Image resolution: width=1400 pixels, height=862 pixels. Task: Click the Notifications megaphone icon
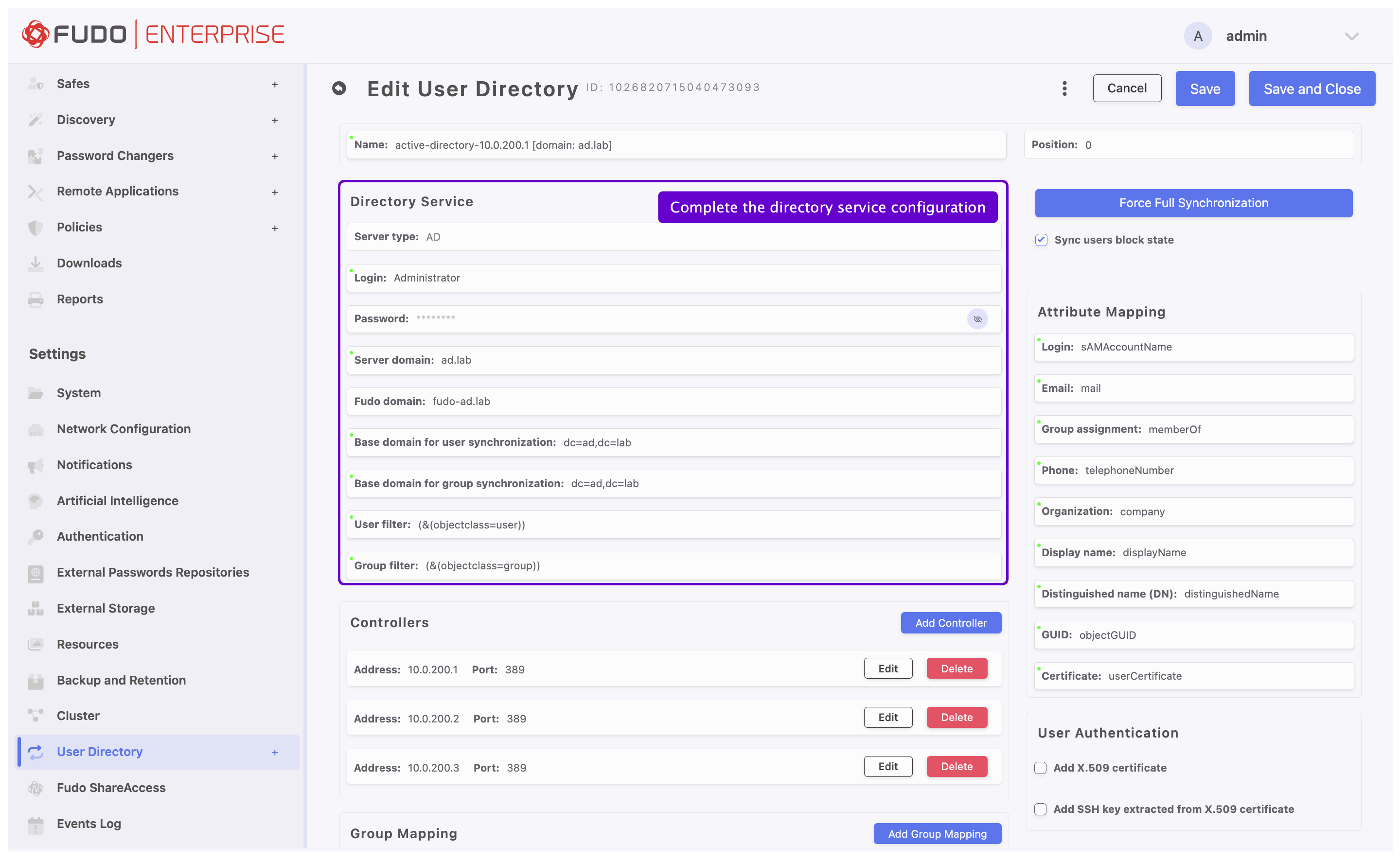[35, 465]
